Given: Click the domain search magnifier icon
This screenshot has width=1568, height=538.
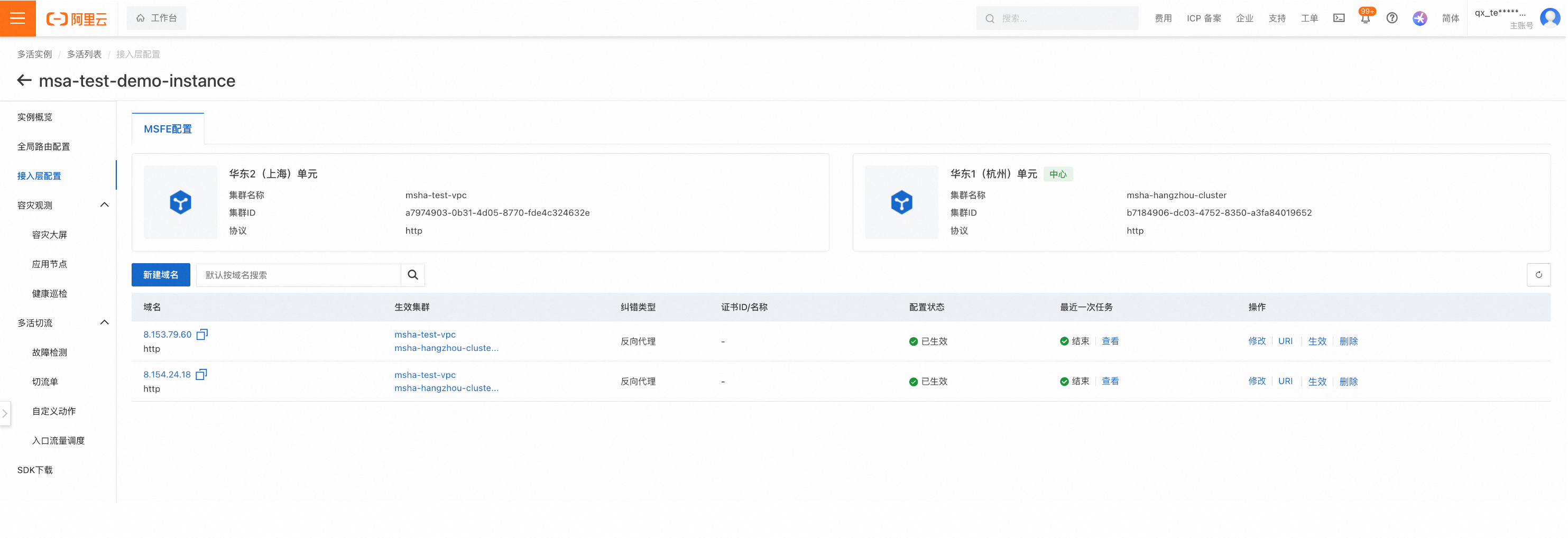Looking at the screenshot, I should pyautogui.click(x=413, y=275).
